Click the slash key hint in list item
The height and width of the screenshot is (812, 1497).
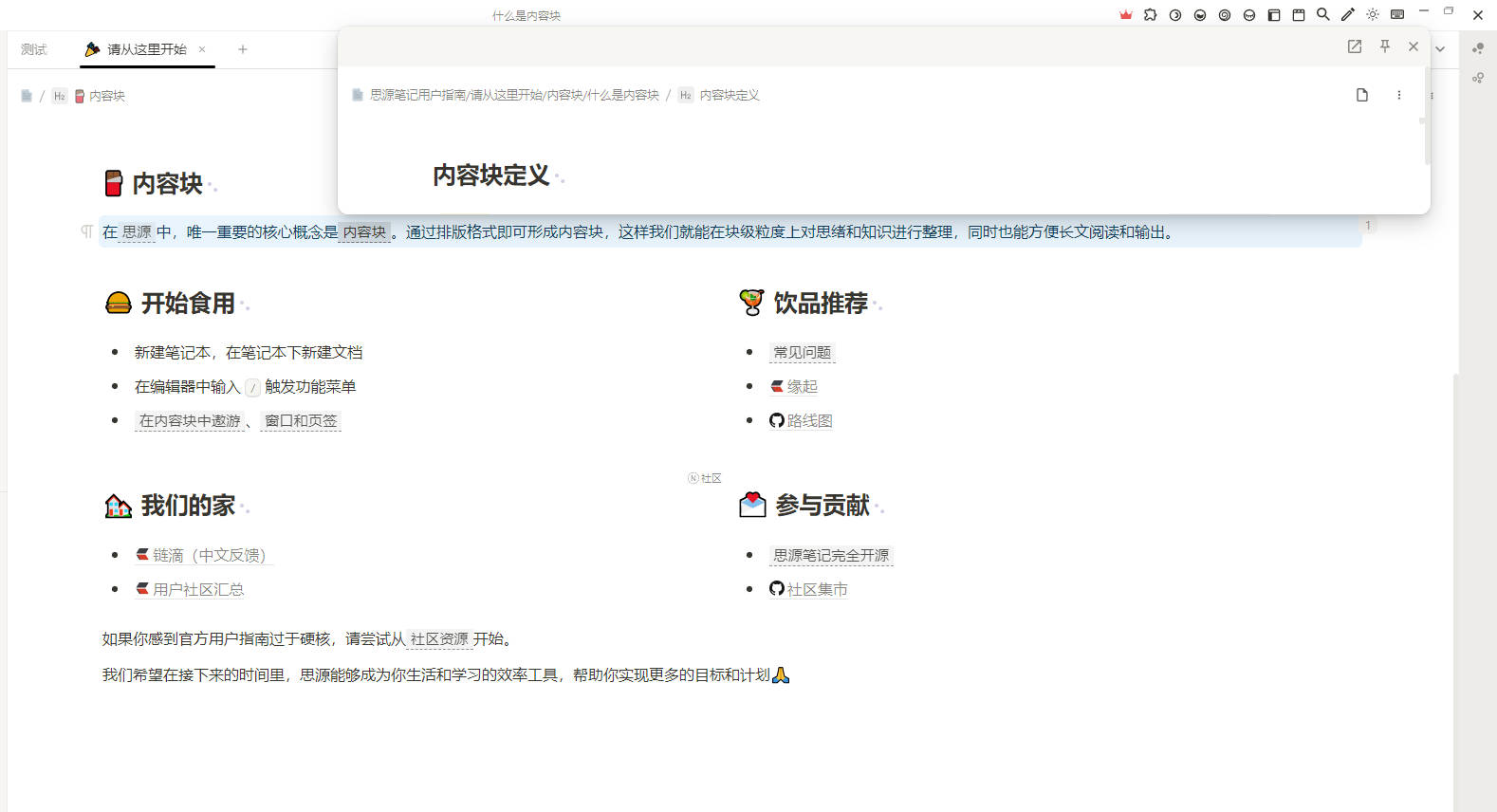(253, 387)
